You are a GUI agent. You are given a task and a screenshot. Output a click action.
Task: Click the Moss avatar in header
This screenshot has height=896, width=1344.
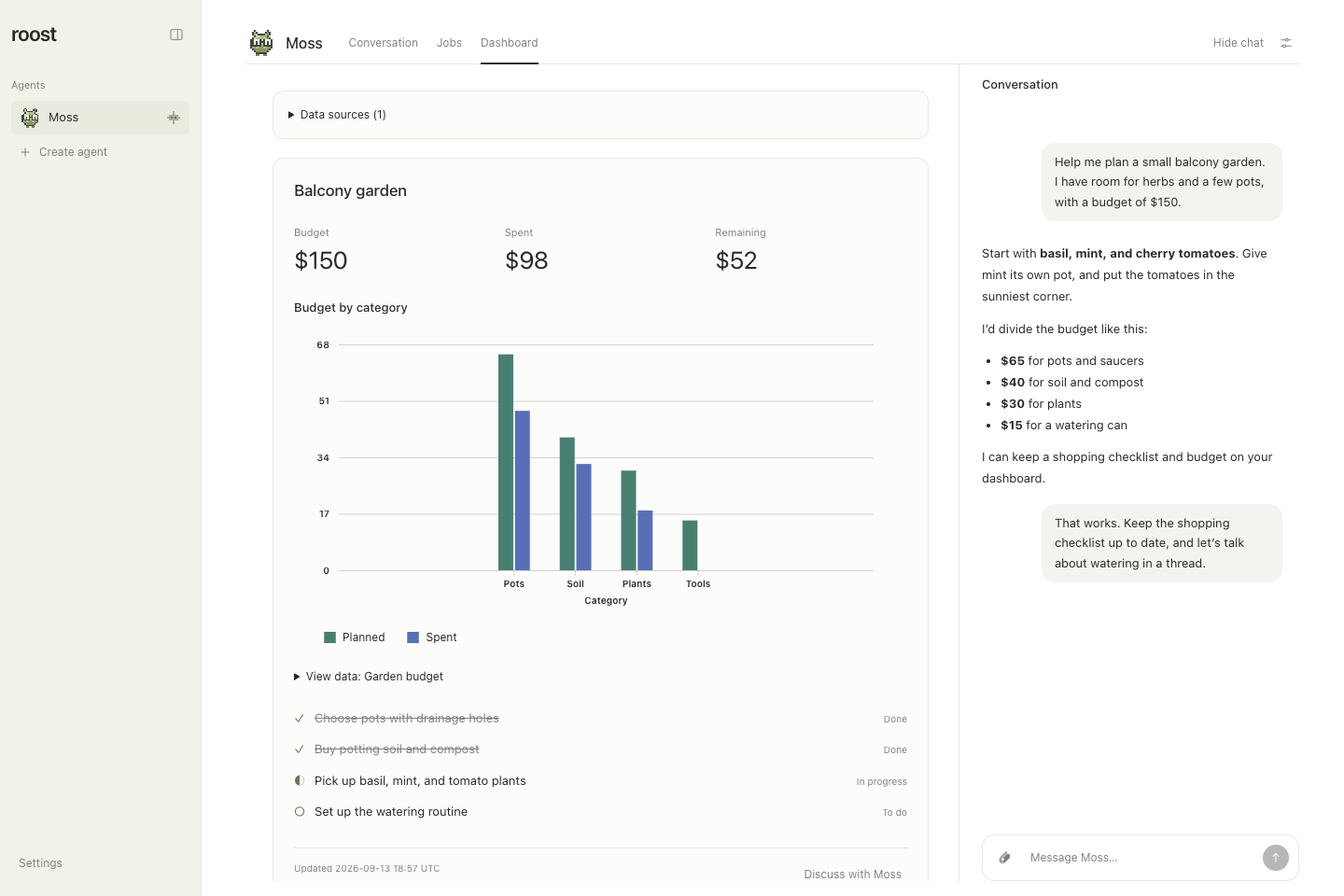click(x=261, y=43)
